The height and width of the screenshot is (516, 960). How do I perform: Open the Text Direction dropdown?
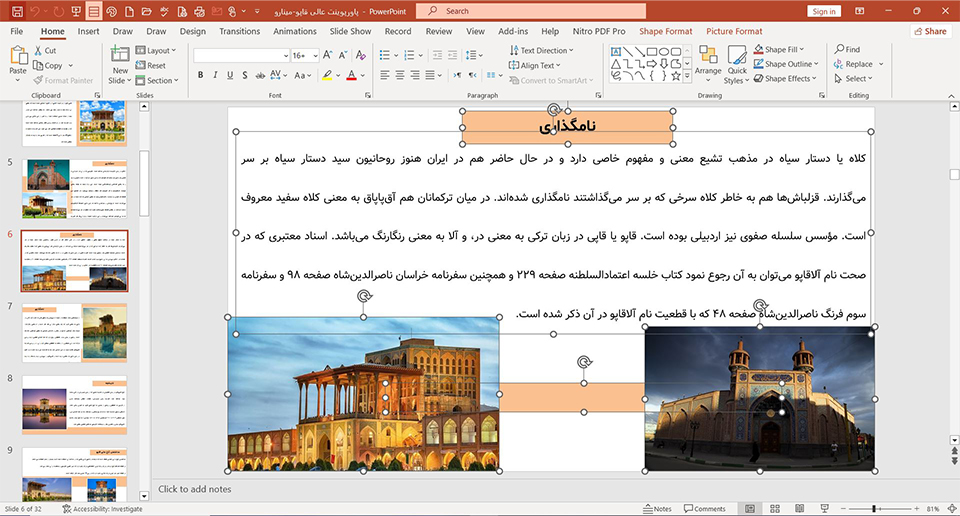tap(541, 50)
